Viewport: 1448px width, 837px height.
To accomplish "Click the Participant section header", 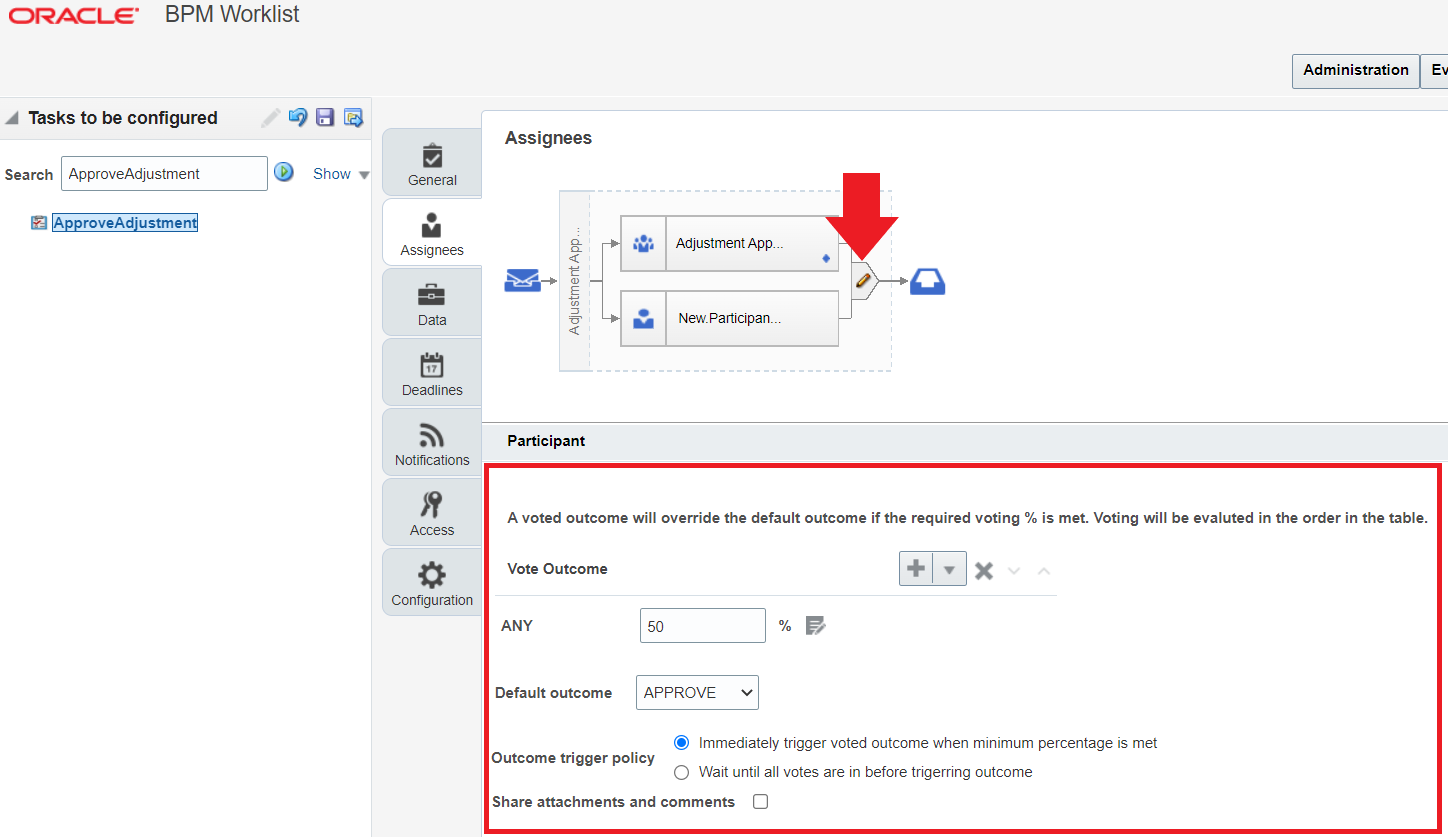I will tap(546, 441).
